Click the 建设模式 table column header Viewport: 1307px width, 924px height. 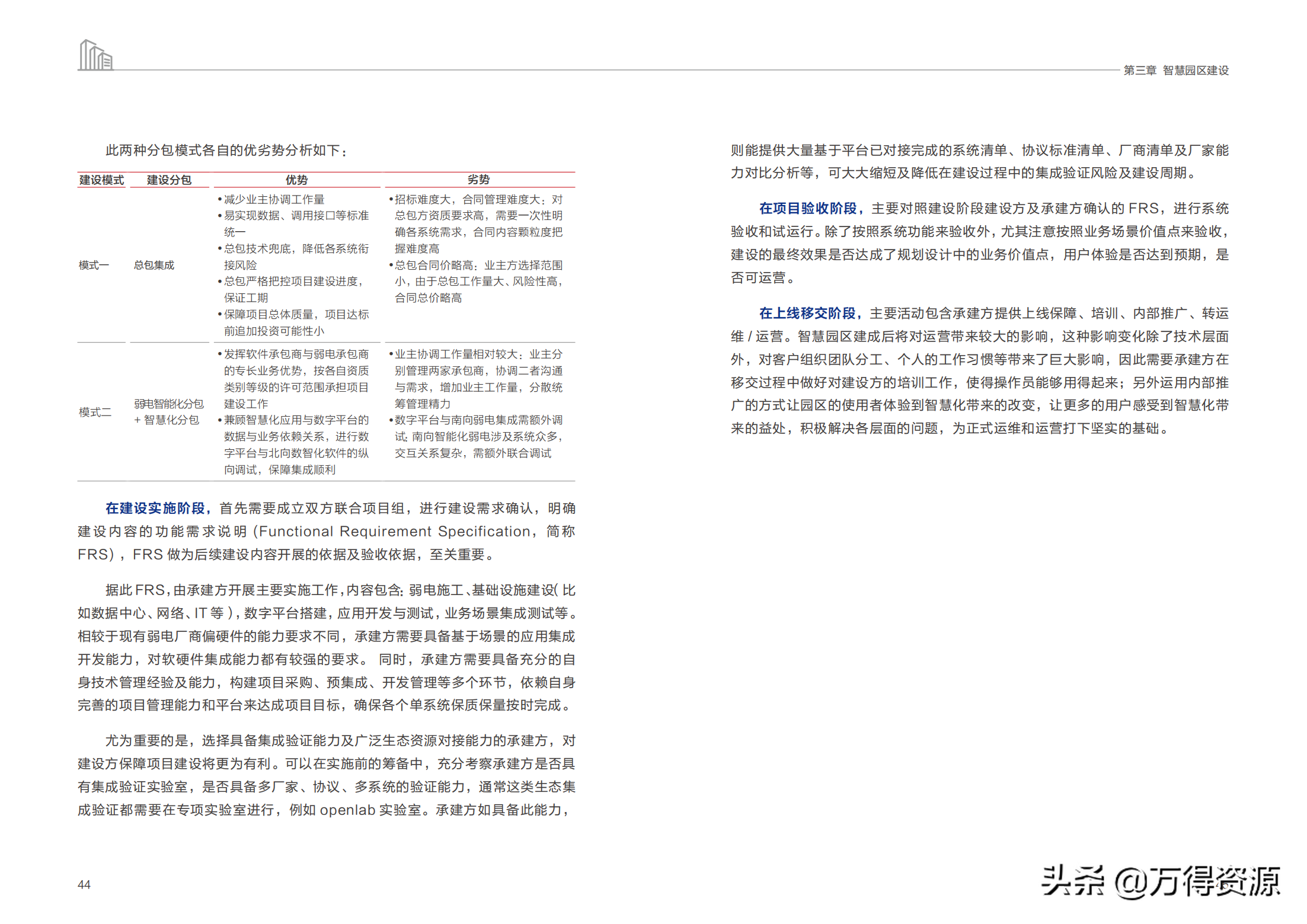[101, 180]
